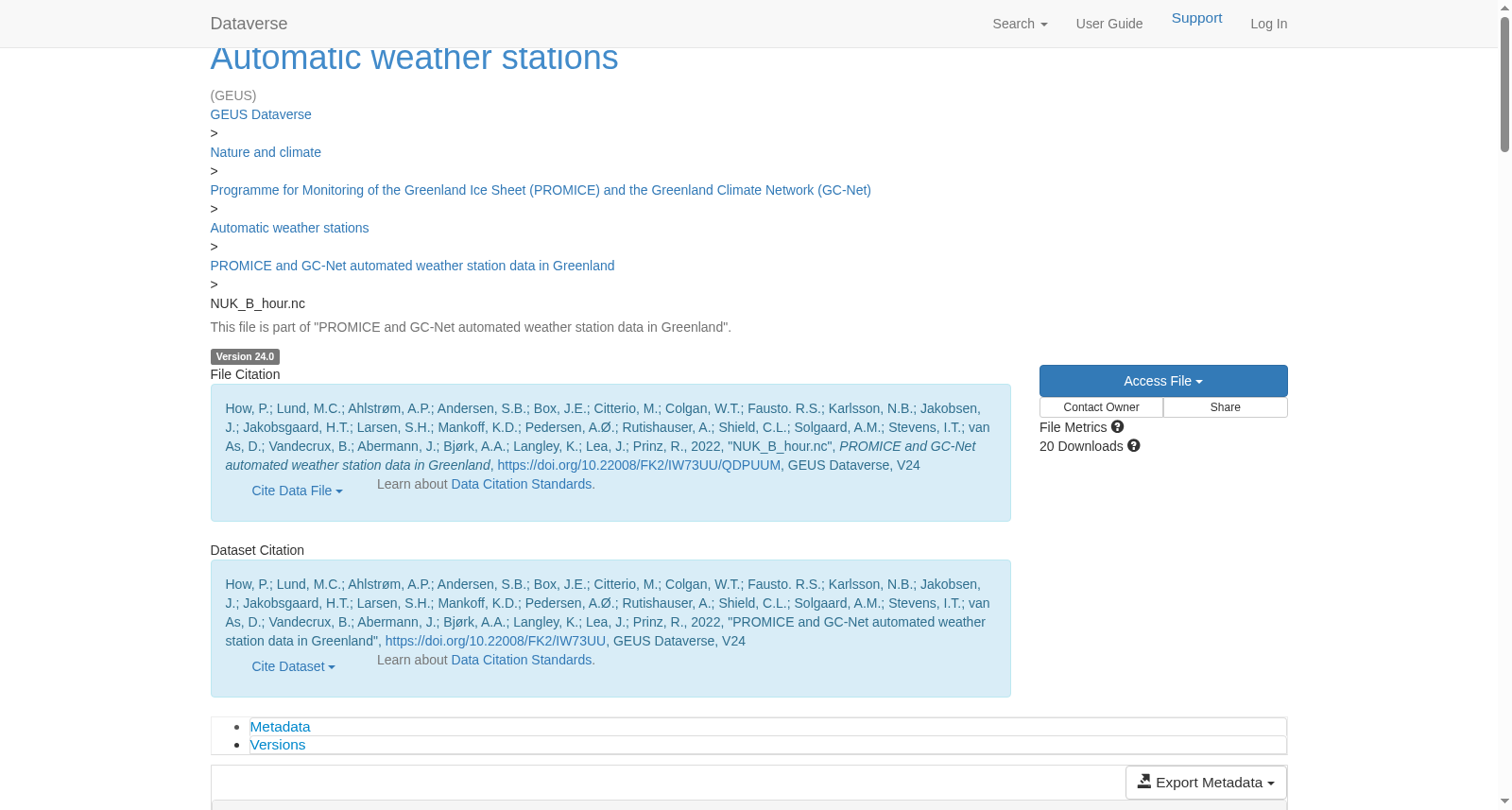The image size is (1512, 810).
Task: Click the File Metrics help icon
Action: (1117, 427)
